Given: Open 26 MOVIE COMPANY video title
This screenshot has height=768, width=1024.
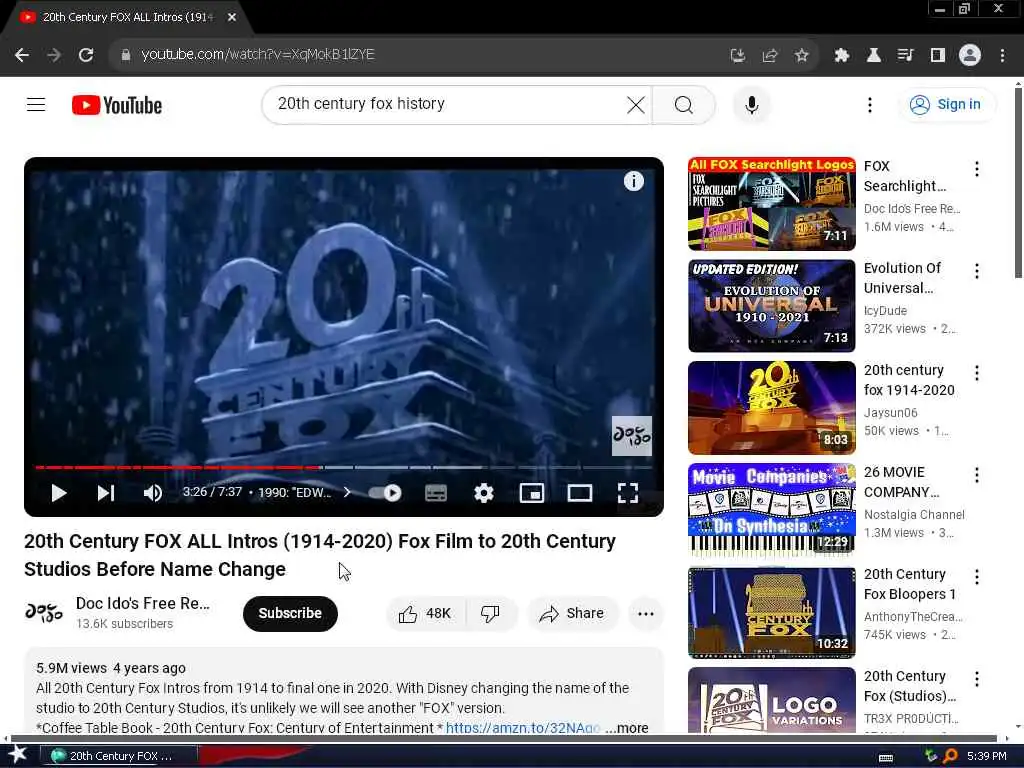Looking at the screenshot, I should click(901, 482).
